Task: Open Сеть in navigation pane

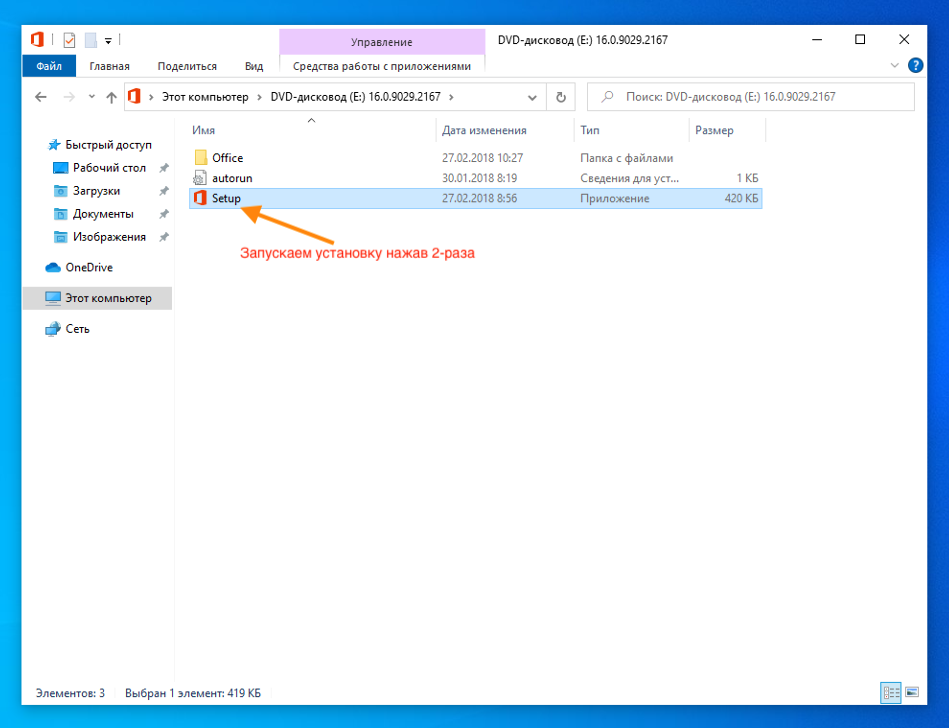Action: click(77, 329)
